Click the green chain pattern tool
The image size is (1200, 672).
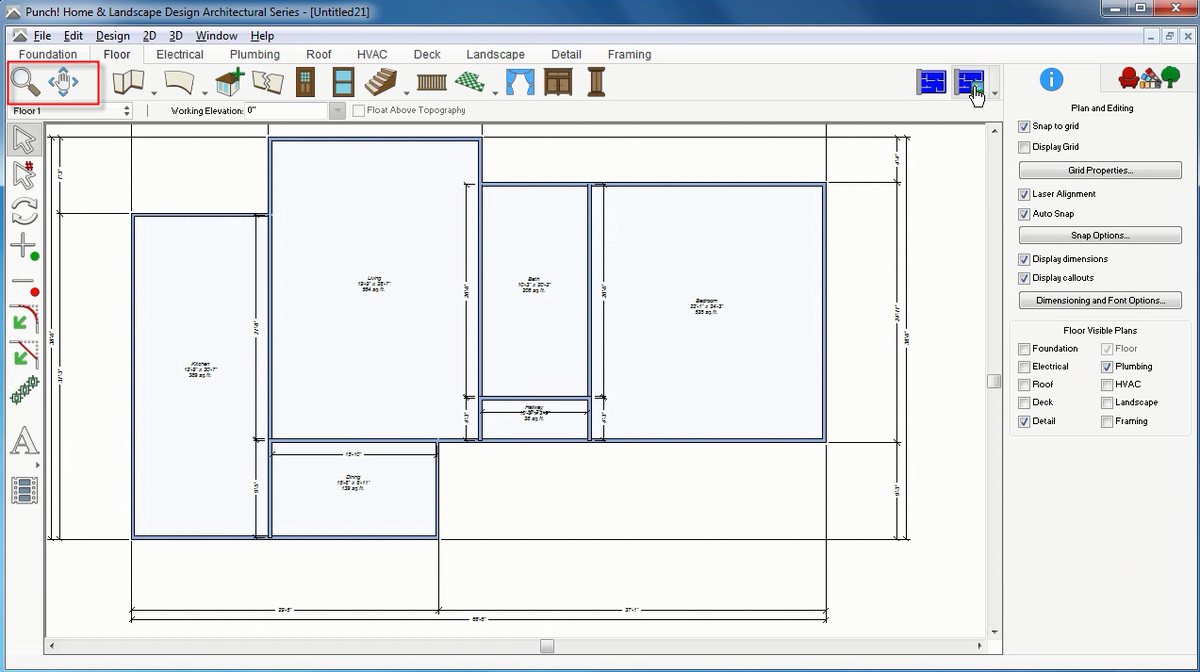[x=24, y=391]
